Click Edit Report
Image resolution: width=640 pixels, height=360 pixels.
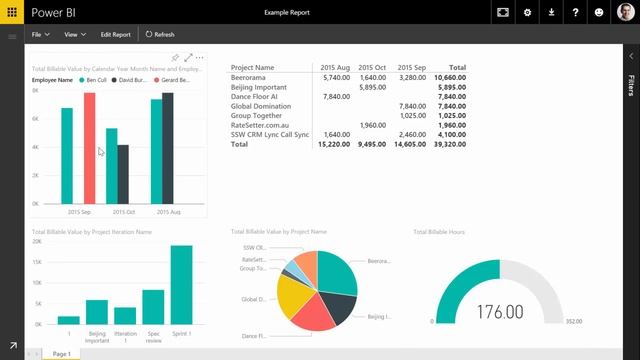(x=116, y=35)
